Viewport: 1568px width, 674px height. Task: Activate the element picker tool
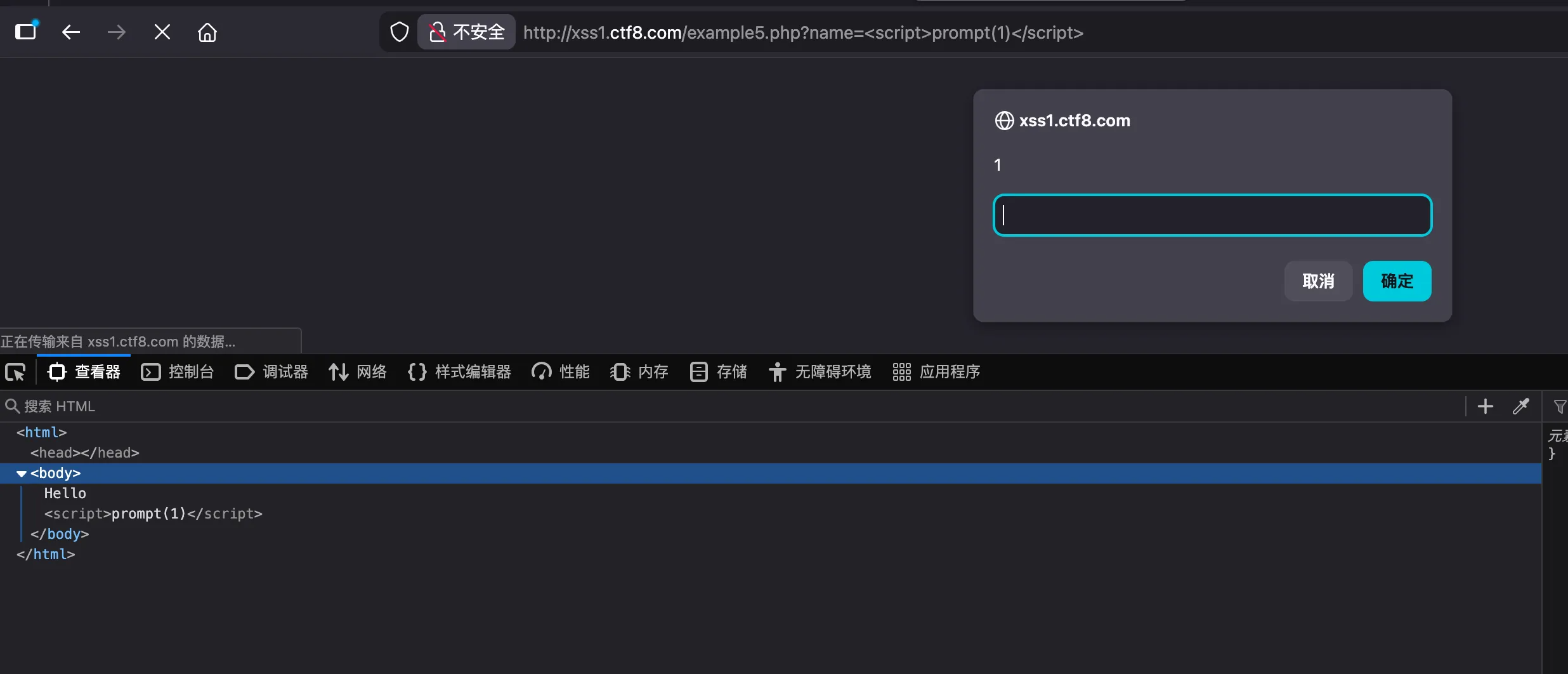[x=15, y=372]
